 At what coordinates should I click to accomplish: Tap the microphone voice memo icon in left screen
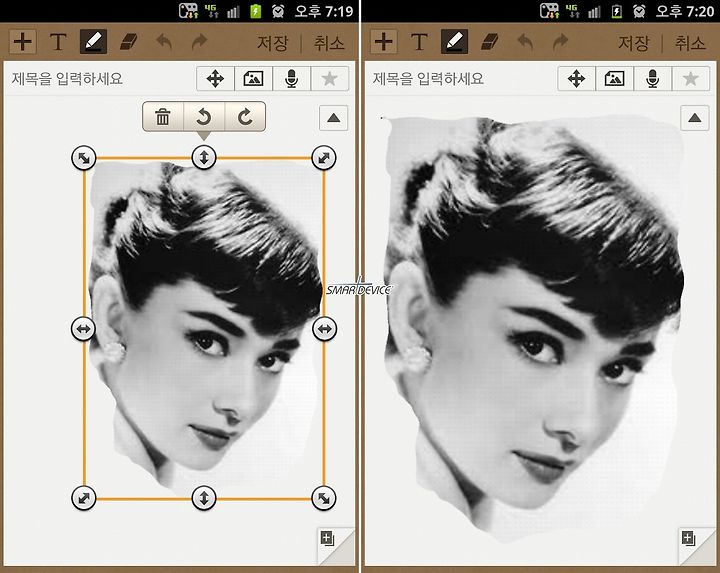[x=292, y=79]
